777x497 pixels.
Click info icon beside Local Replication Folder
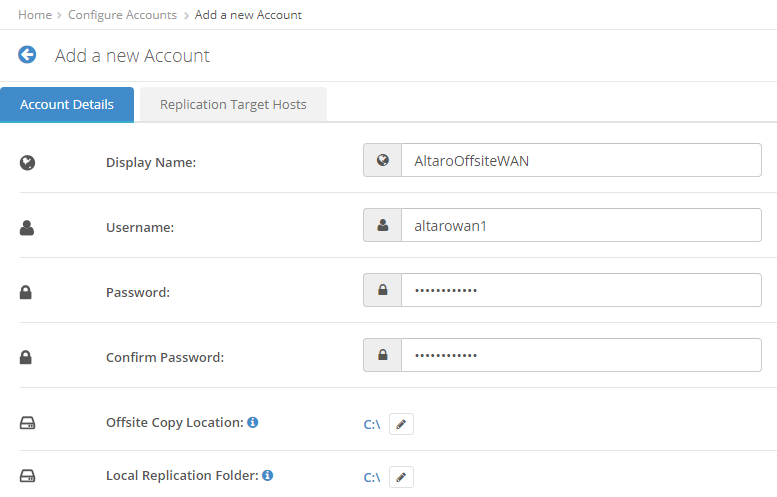tap(268, 476)
